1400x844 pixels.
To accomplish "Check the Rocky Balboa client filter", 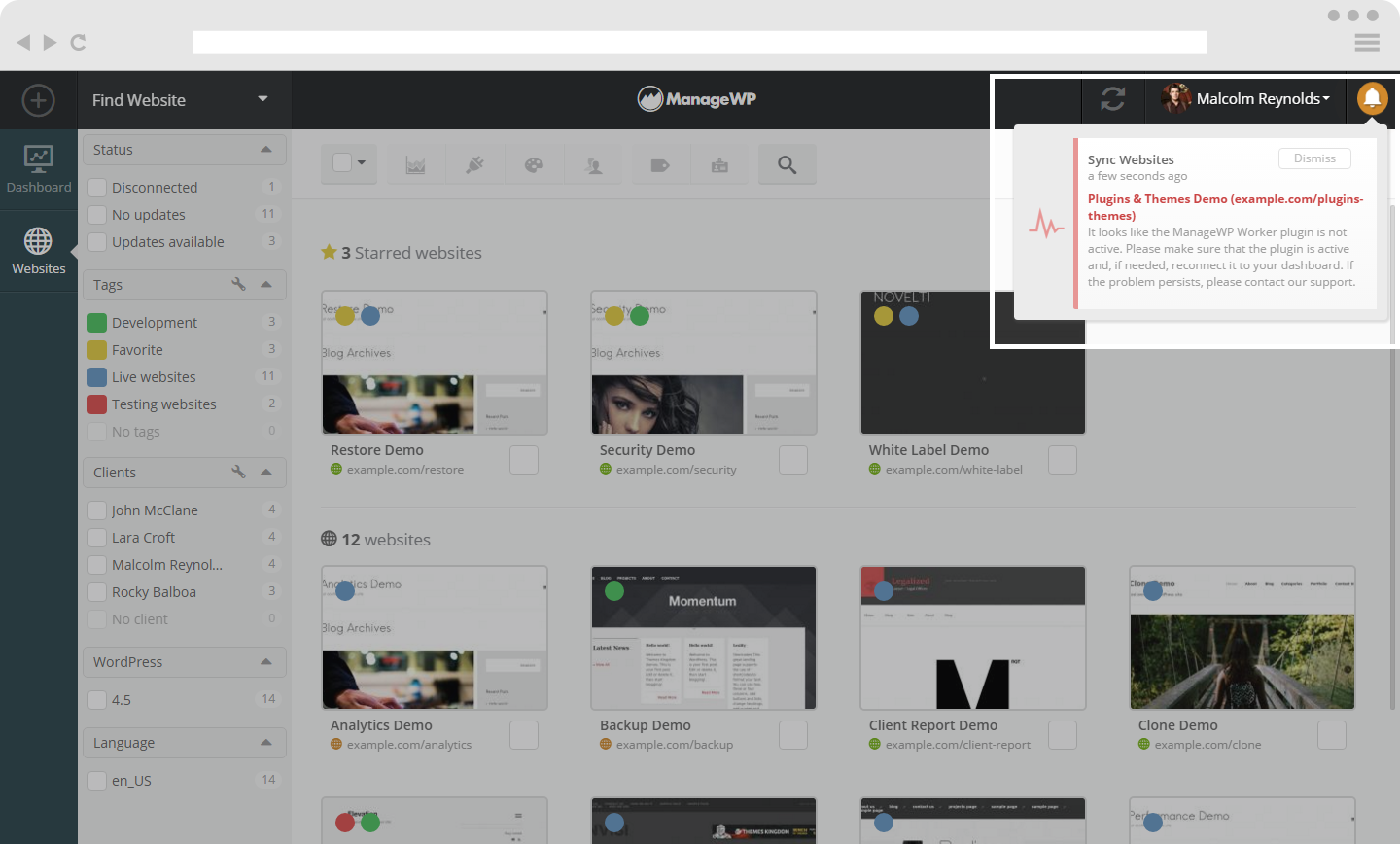I will click(x=97, y=592).
